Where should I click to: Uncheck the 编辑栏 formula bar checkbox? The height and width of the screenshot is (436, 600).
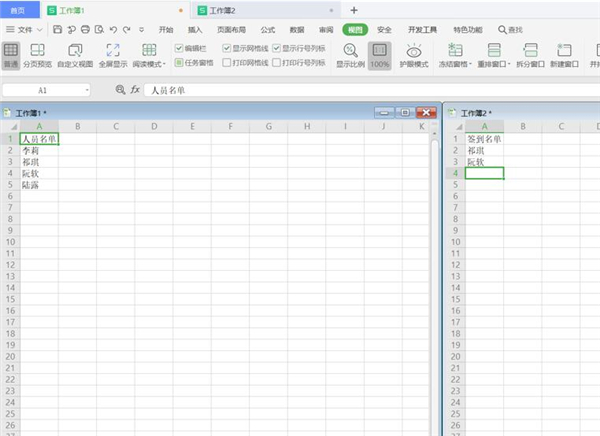179,47
